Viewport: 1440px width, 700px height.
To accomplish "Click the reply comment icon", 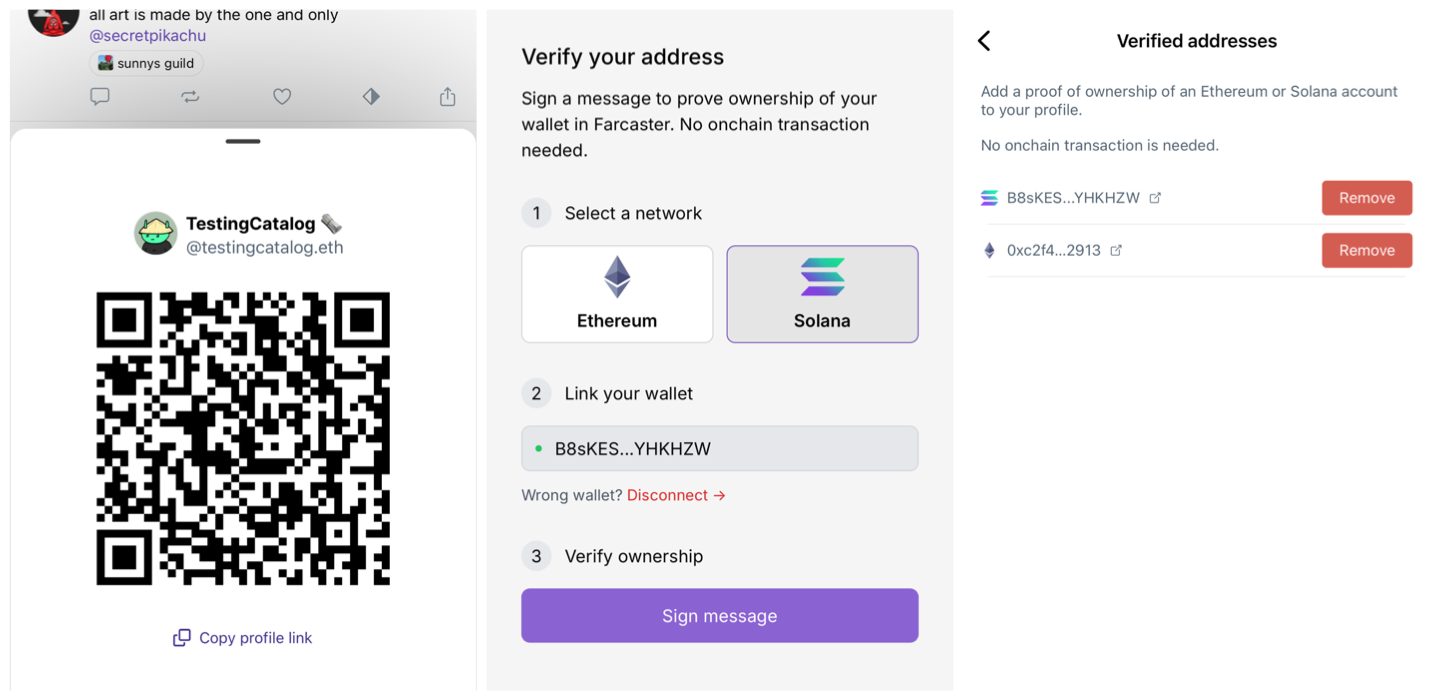I will [x=100, y=96].
